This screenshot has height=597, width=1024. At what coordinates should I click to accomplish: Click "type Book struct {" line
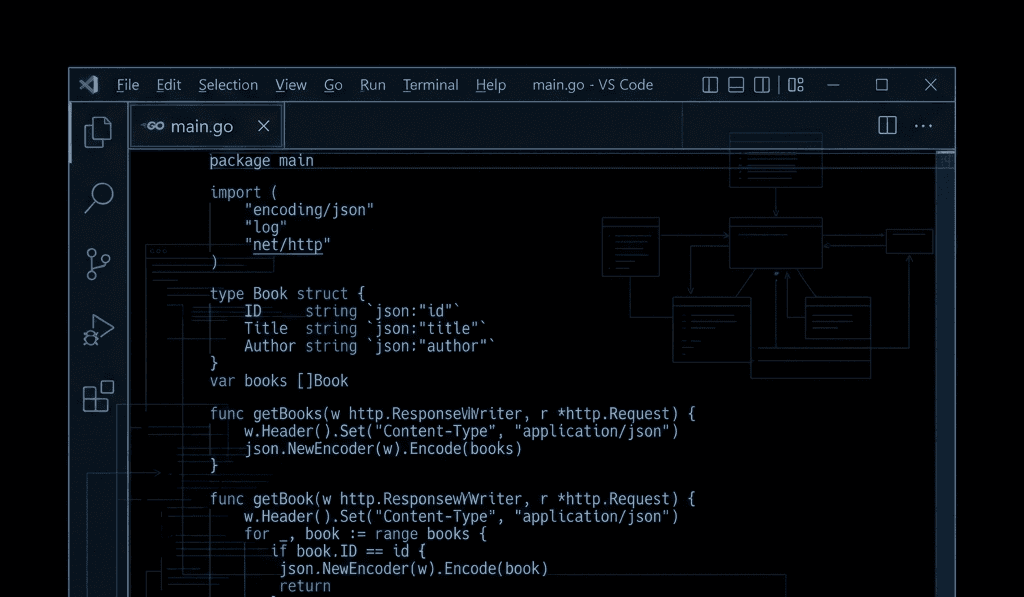(287, 294)
